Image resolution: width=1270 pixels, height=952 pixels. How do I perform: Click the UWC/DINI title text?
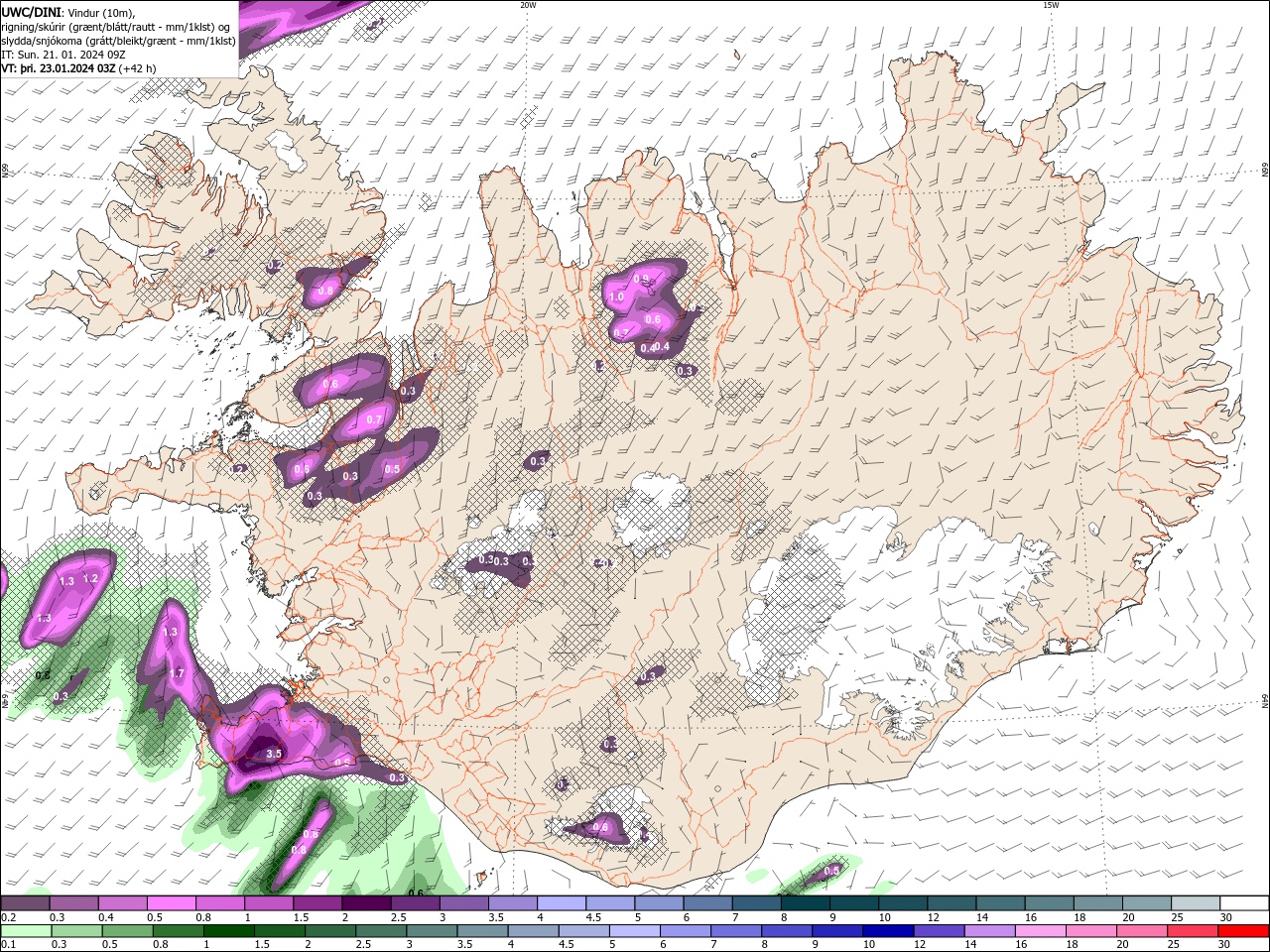[31, 12]
